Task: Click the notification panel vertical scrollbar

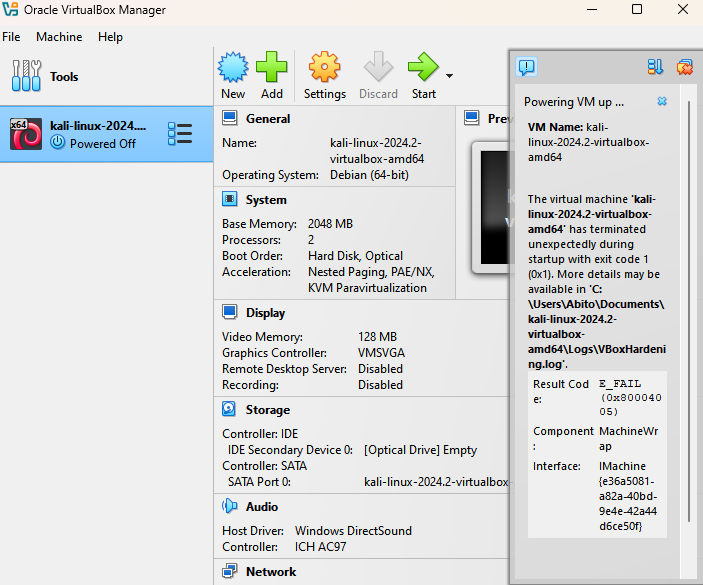Action: coord(689,312)
